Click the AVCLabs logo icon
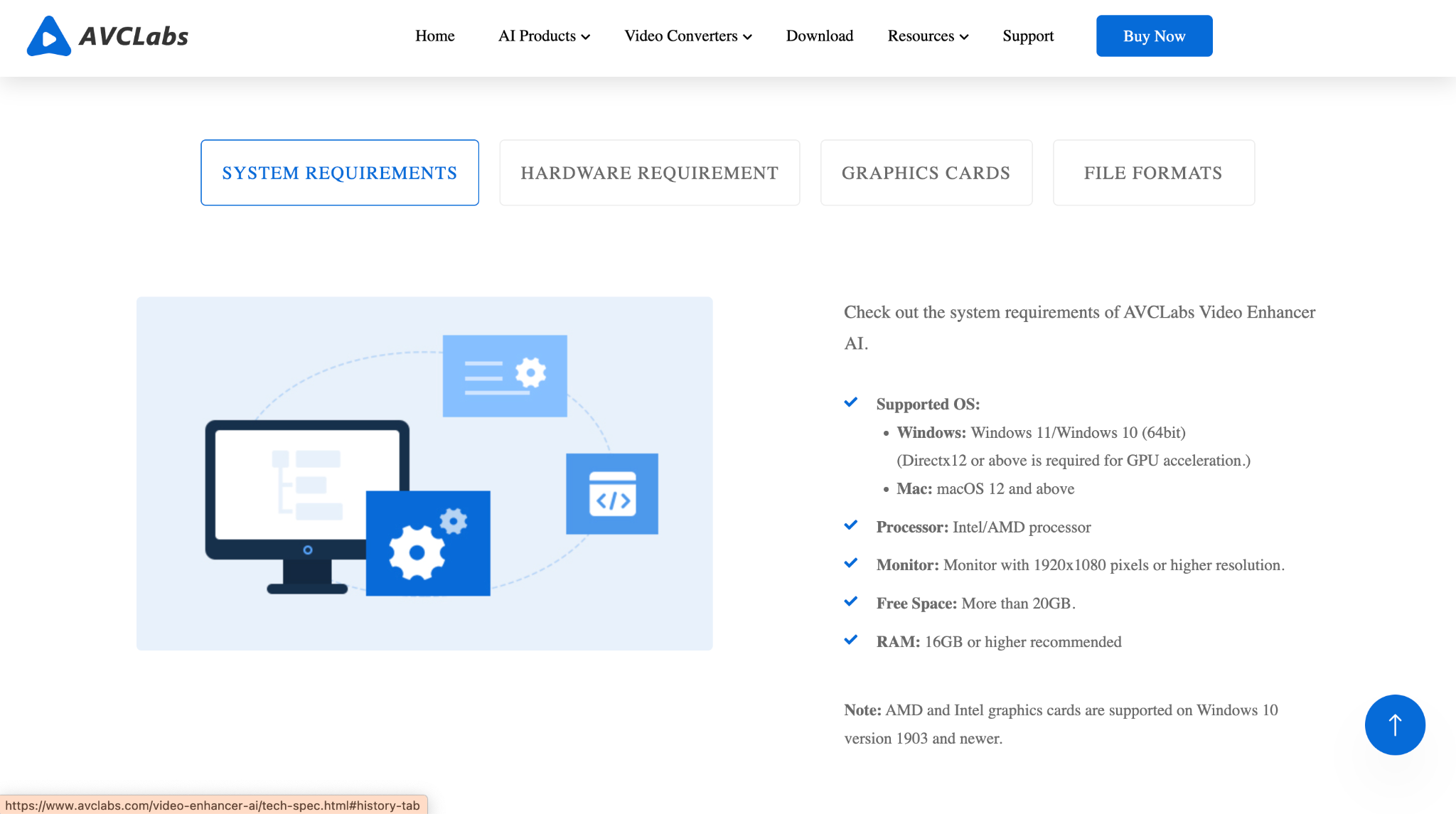 [x=48, y=36]
